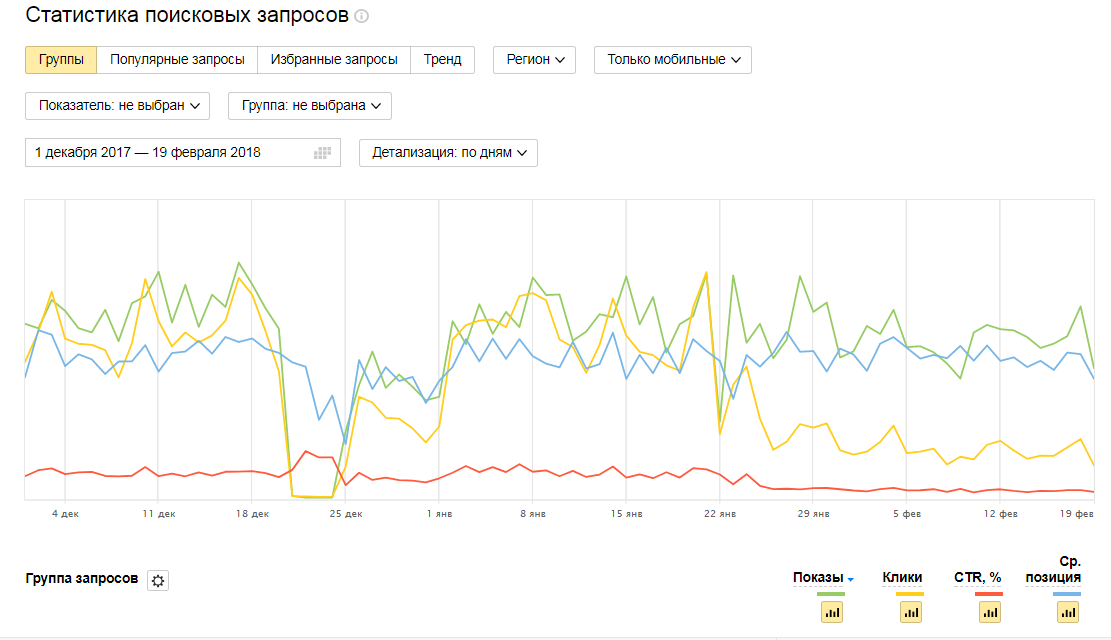Sort by the Клики column header

click(x=902, y=577)
